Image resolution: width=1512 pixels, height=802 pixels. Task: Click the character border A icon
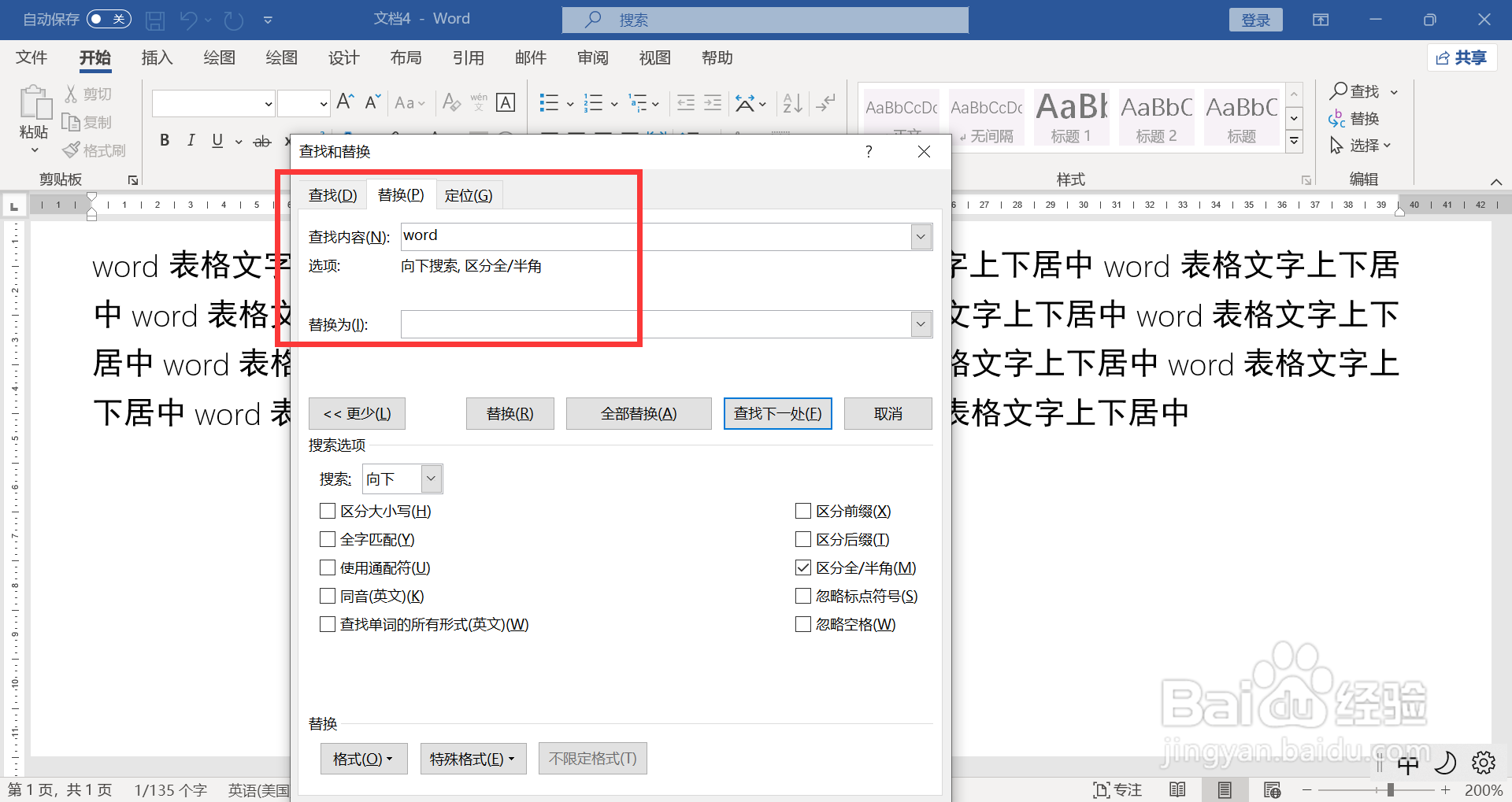pos(506,102)
